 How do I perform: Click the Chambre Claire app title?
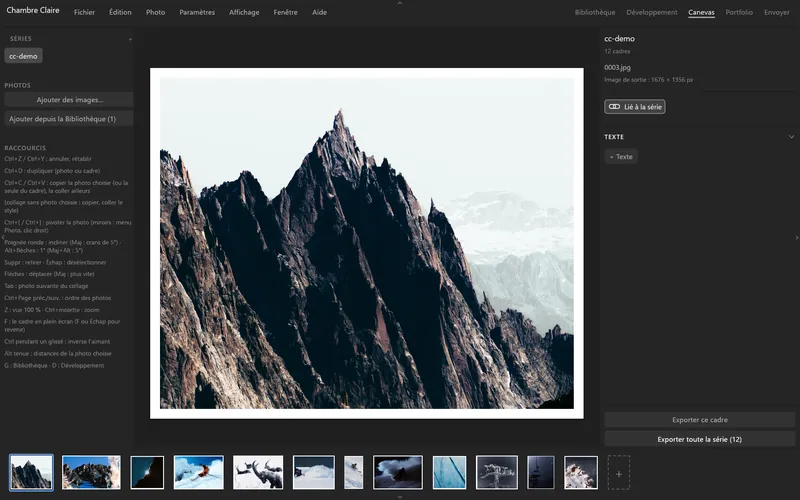tap(33, 10)
